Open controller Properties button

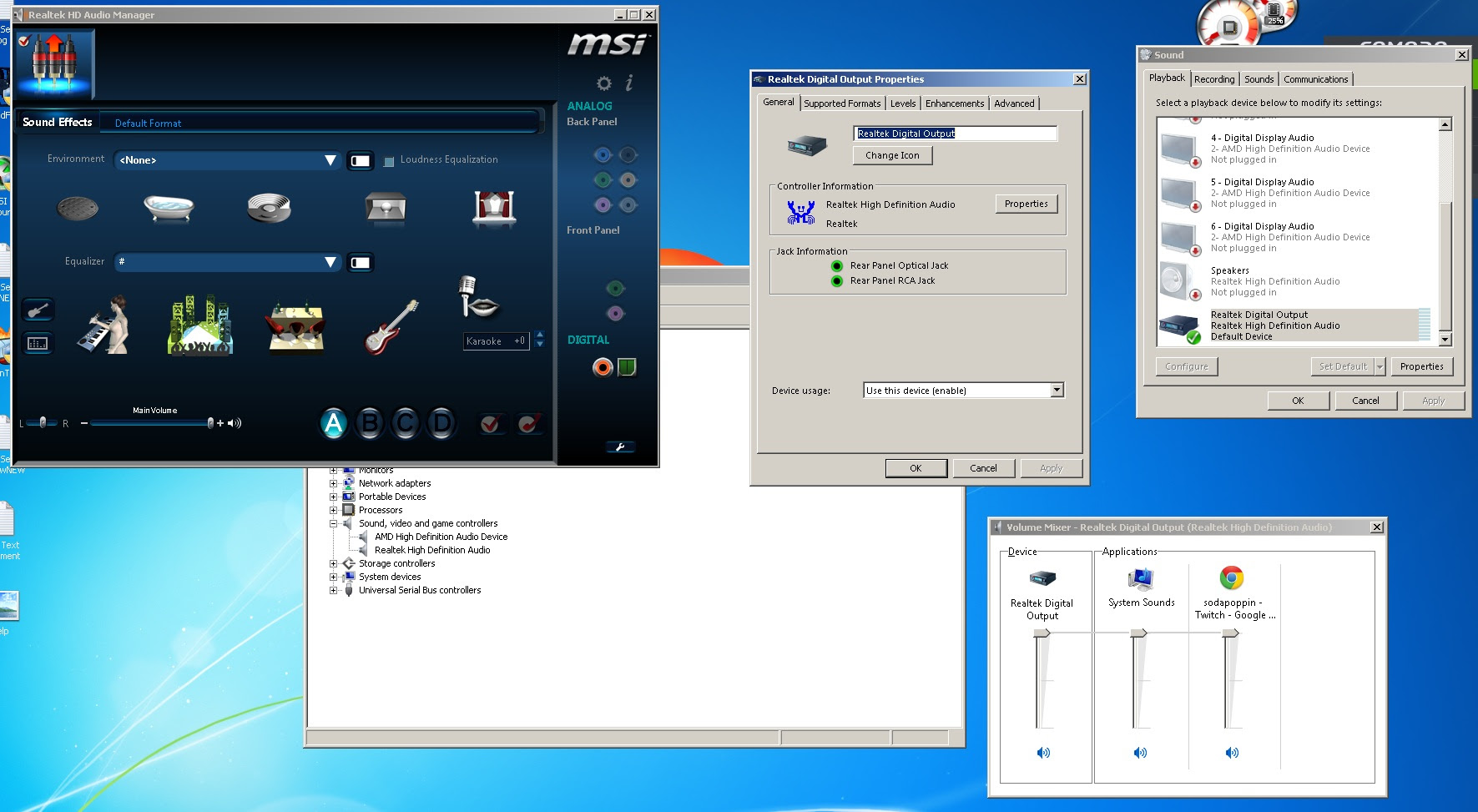click(x=1026, y=204)
